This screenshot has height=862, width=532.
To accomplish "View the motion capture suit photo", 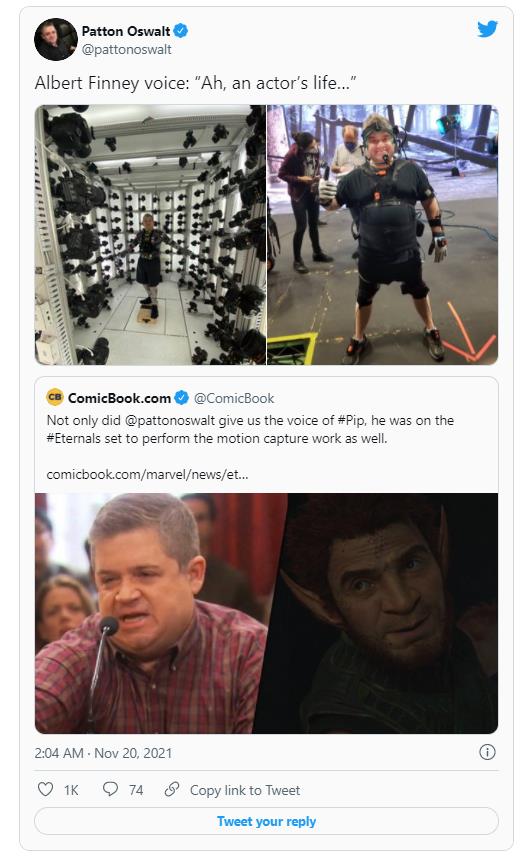I will [383, 235].
